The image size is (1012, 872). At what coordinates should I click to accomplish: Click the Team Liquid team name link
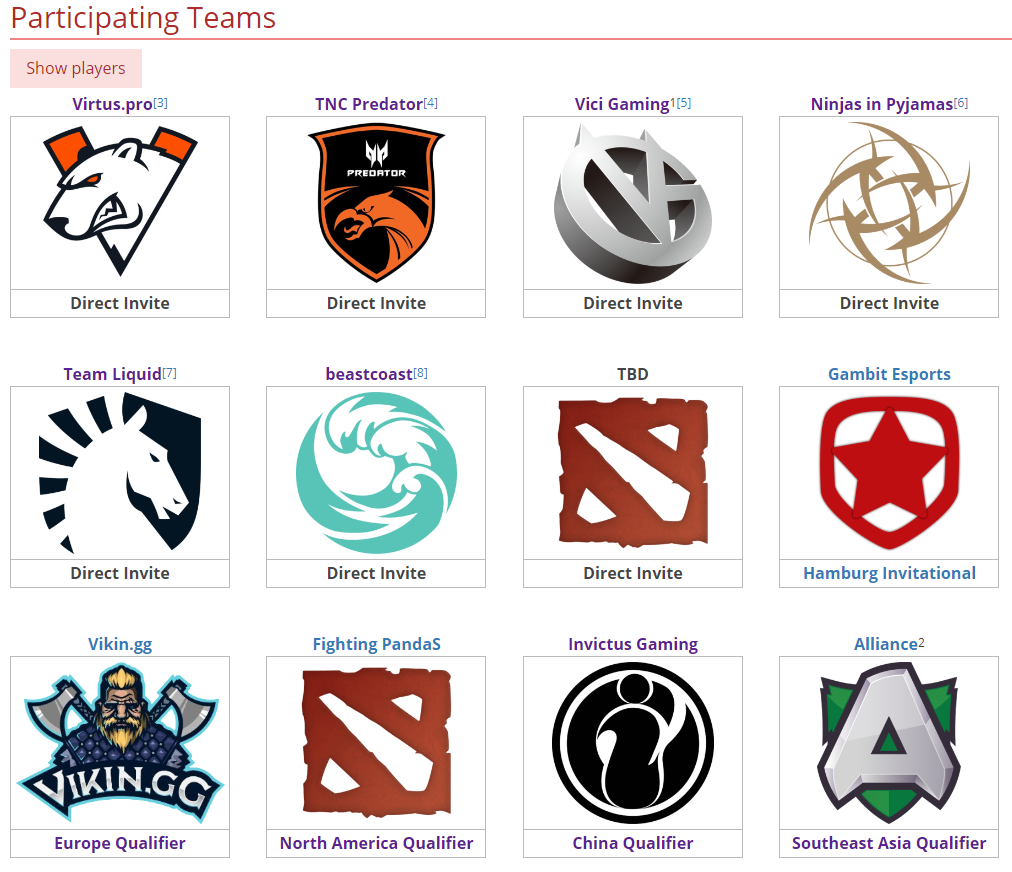tap(112, 374)
